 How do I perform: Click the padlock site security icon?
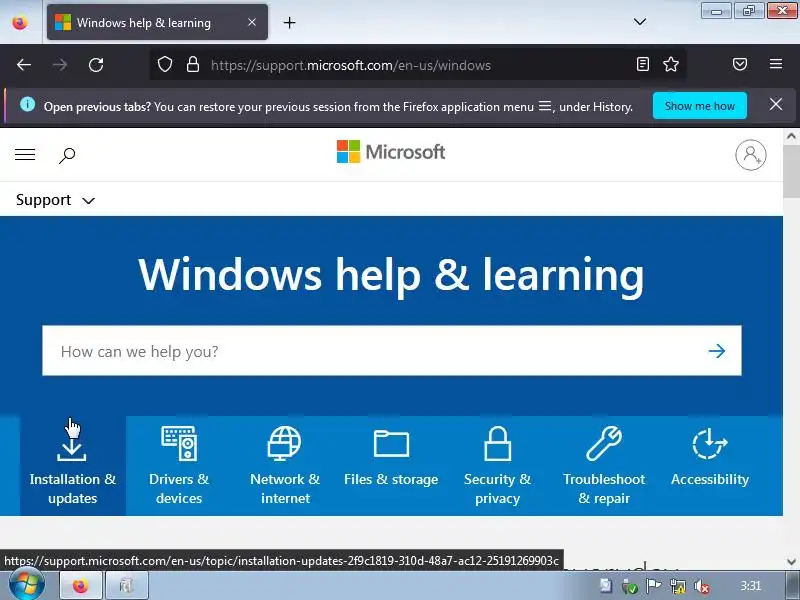(192, 65)
